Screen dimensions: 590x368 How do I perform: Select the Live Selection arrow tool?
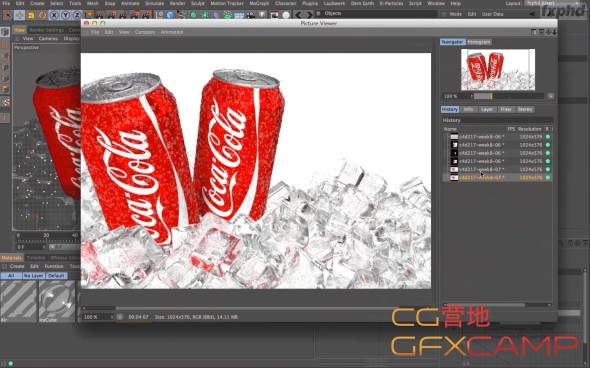click(x=8, y=15)
